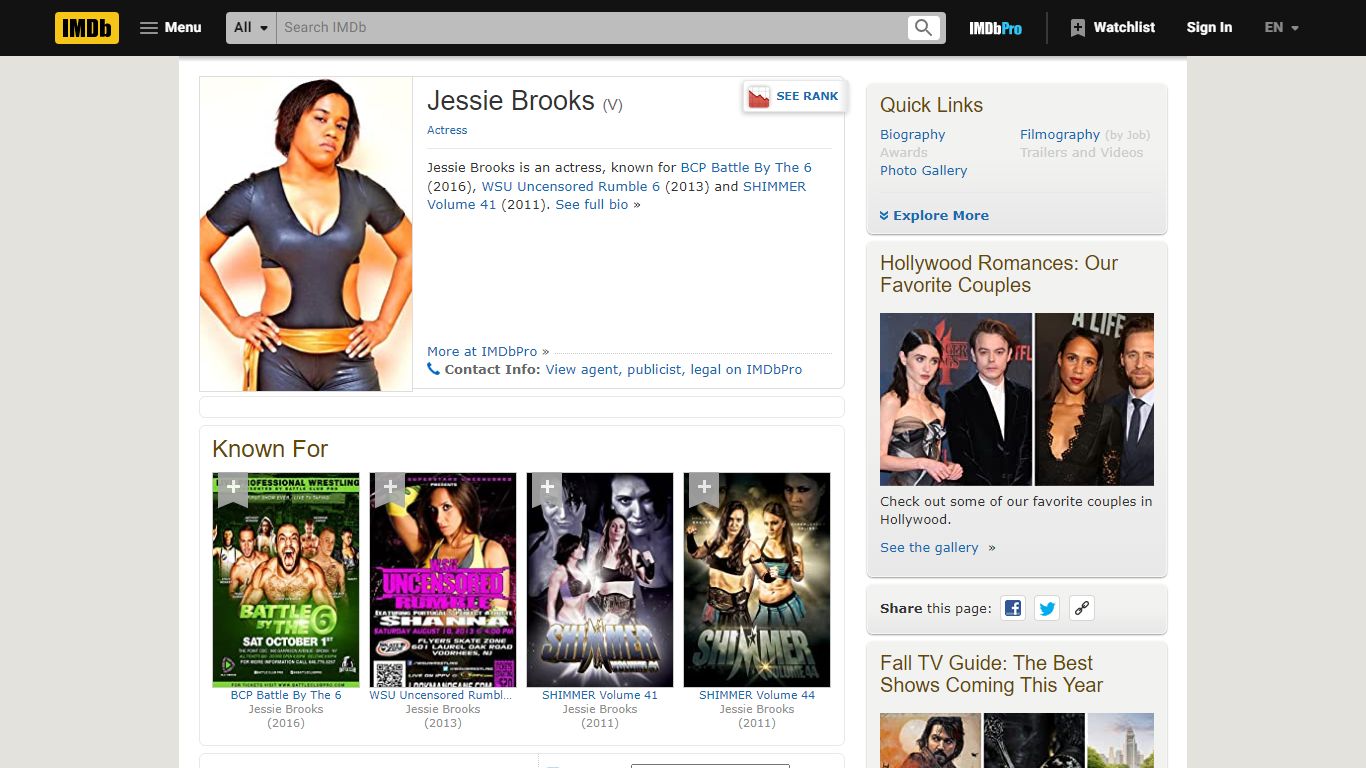Viewport: 1366px width, 768px height.
Task: Expand Explore More in Quick Links
Action: click(x=934, y=216)
